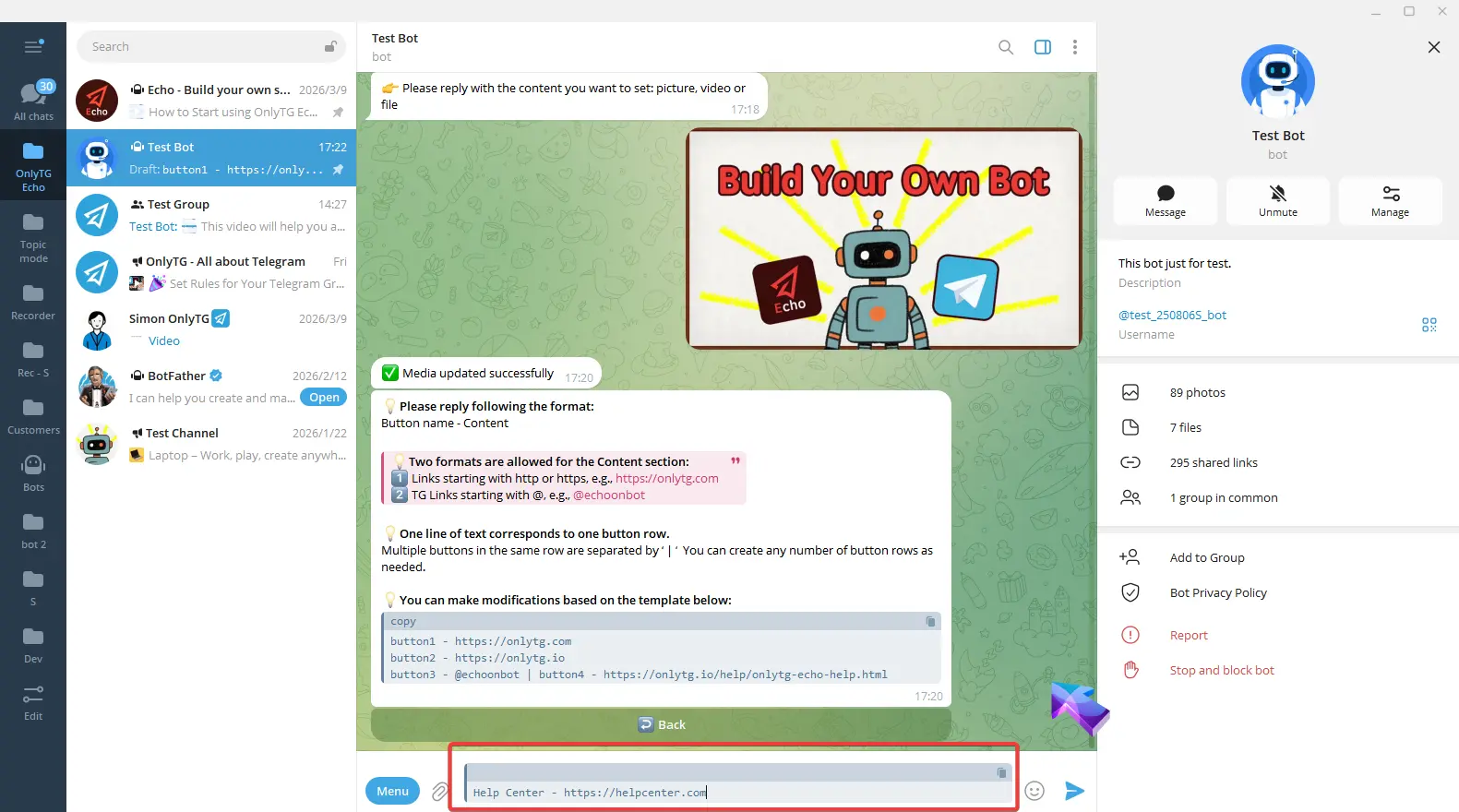Send the typed message
Image resolution: width=1459 pixels, height=812 pixels.
[x=1073, y=791]
